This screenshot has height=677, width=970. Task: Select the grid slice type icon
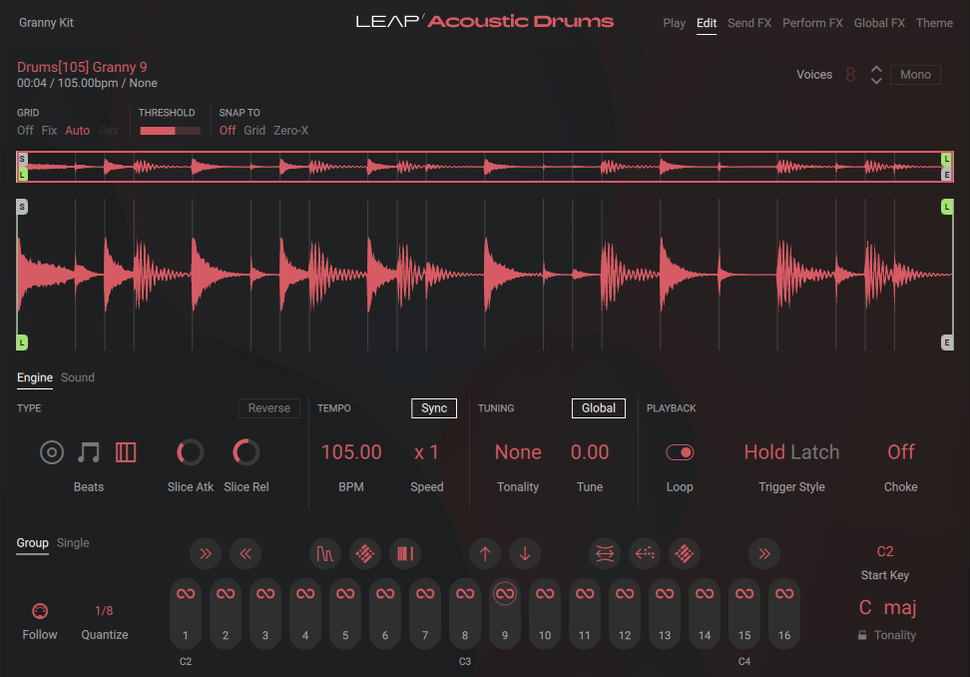(125, 452)
